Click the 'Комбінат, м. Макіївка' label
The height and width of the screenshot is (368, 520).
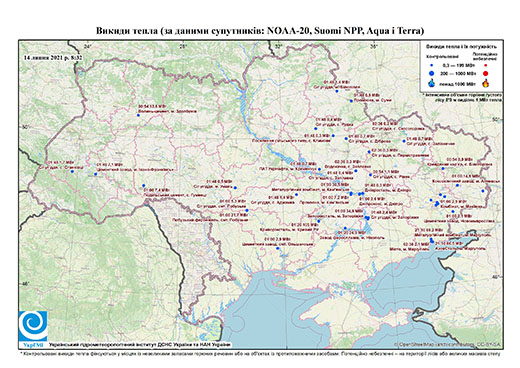tap(462, 206)
